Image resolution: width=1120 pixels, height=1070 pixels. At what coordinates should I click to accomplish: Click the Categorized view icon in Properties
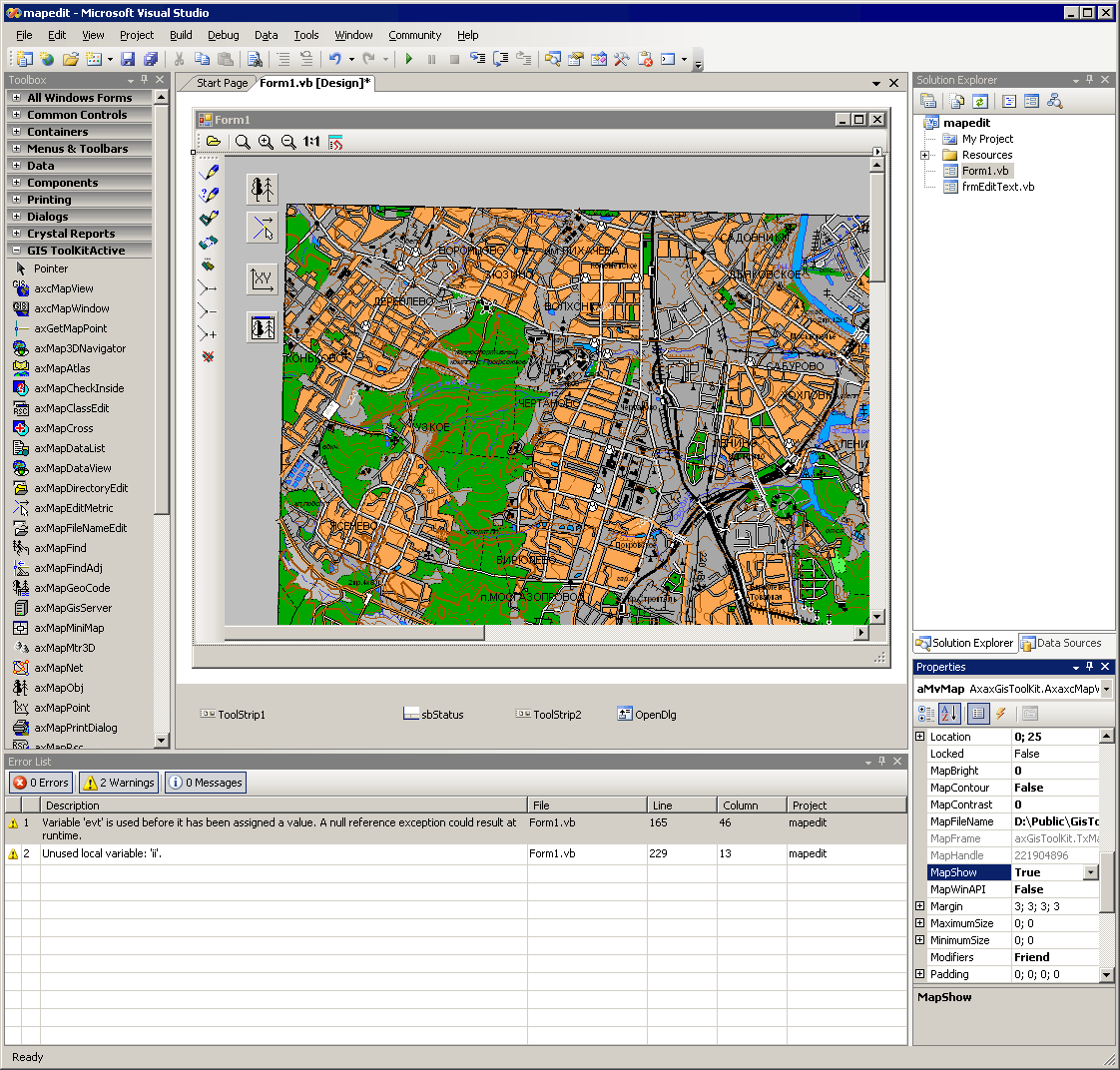925,713
